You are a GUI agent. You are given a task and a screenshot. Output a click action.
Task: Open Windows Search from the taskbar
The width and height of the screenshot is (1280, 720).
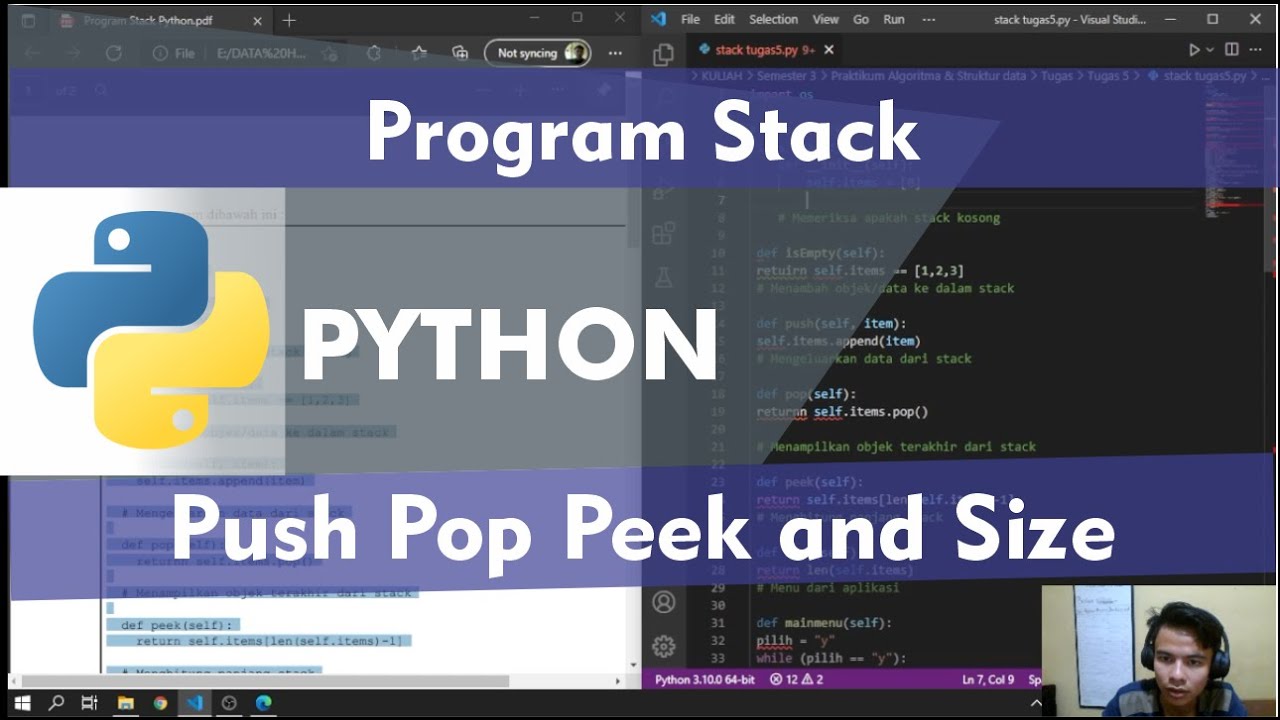[56, 703]
